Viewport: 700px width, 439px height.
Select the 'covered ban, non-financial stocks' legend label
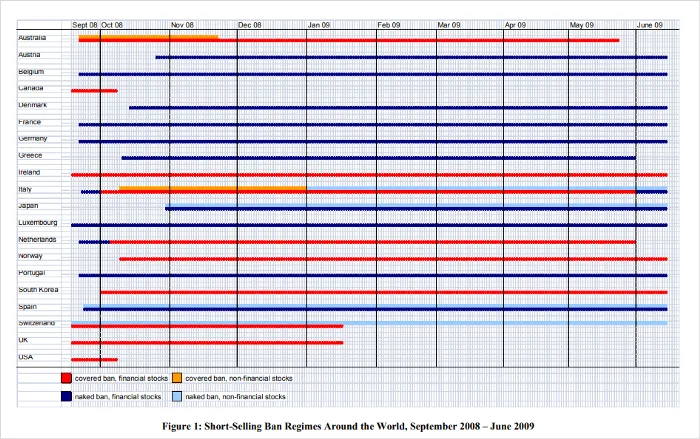click(x=239, y=378)
